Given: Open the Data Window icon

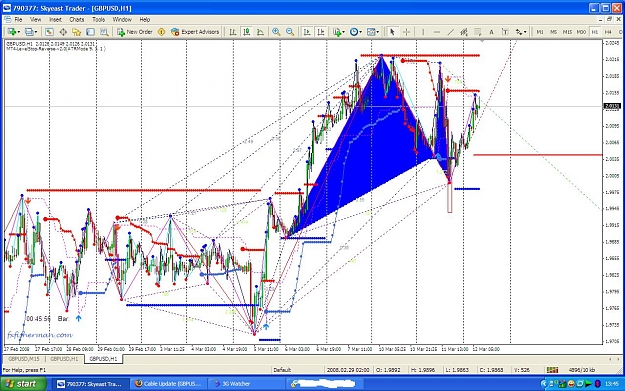Looking at the screenshot, I should (x=63, y=32).
